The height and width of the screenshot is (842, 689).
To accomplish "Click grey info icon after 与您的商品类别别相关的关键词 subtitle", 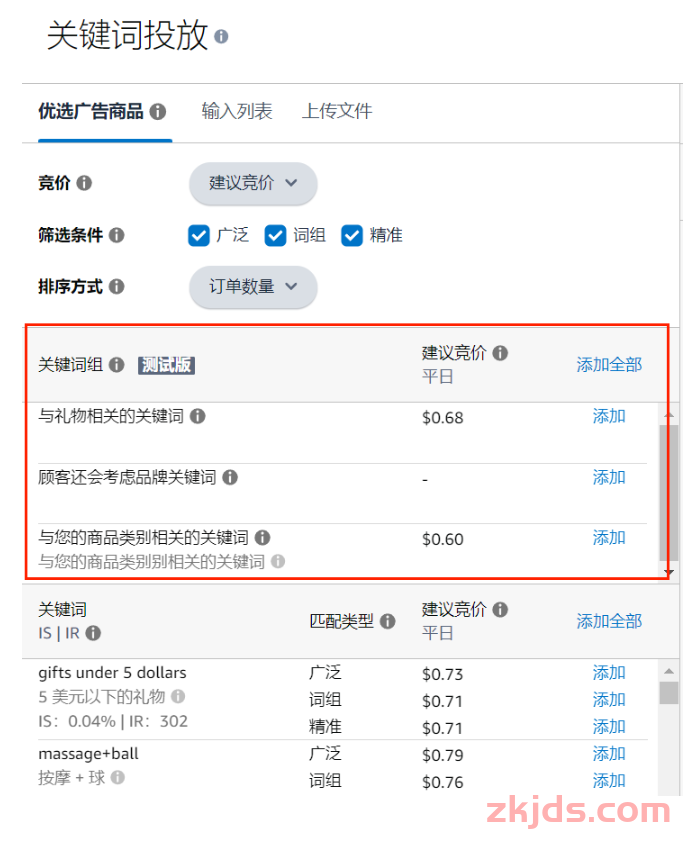I will pyautogui.click(x=278, y=562).
